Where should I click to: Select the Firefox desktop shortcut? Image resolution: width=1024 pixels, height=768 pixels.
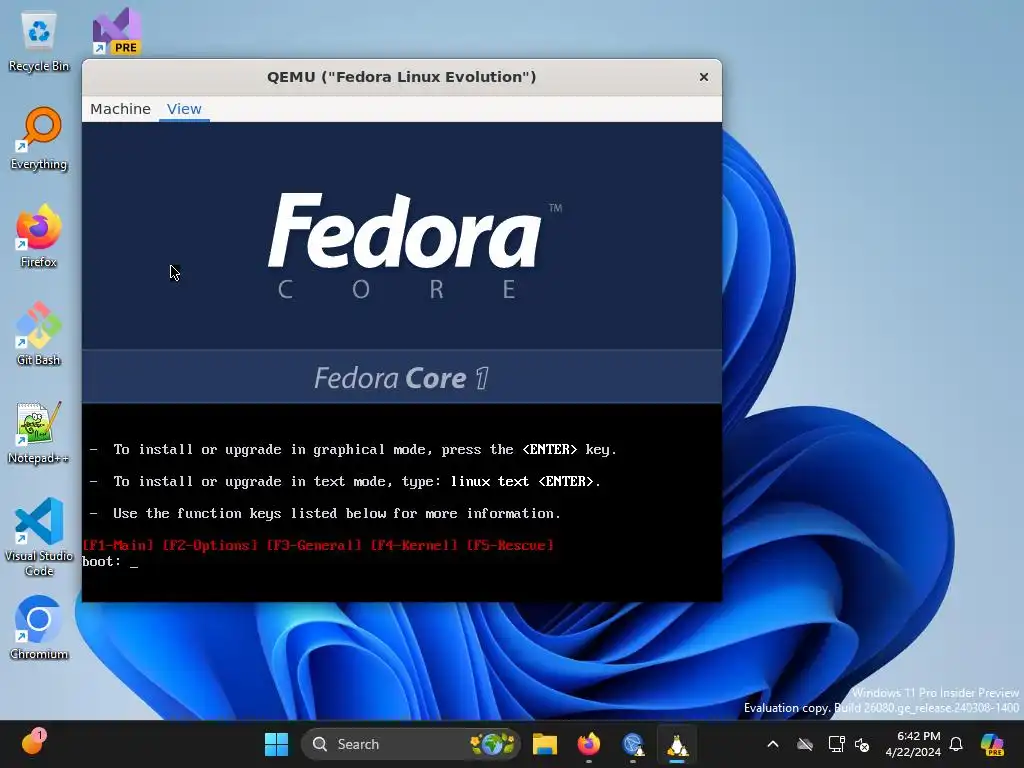coord(39,236)
